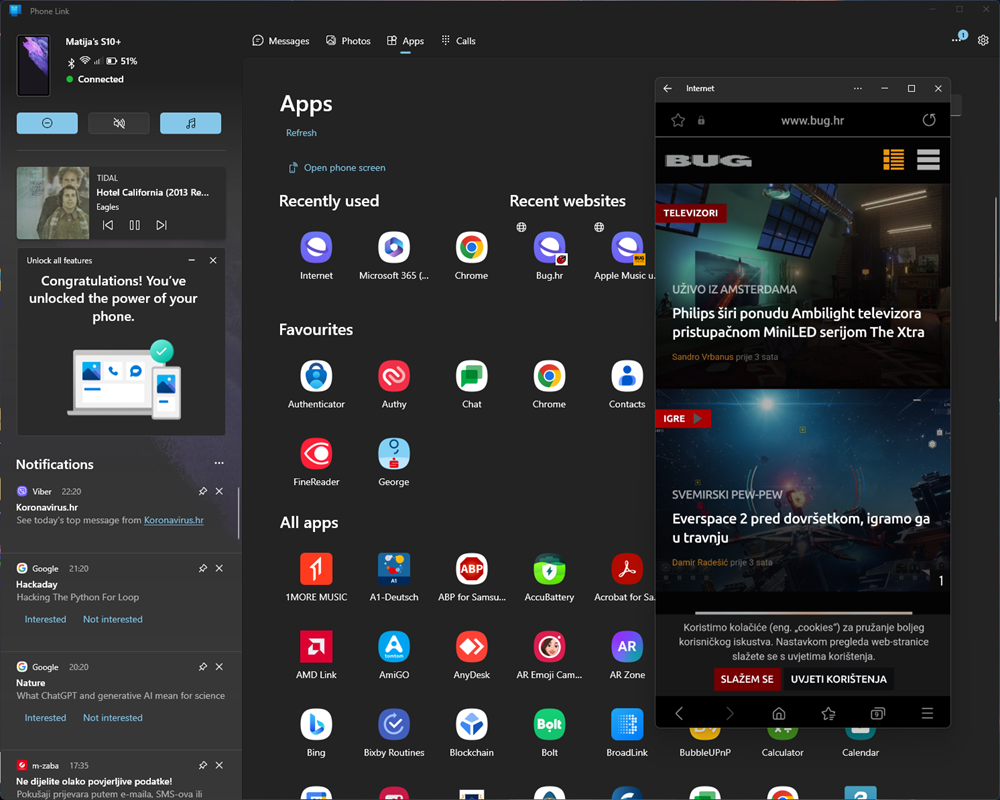The image size is (1000, 800).
Task: Skip to next track in TIDAL
Action: click(x=161, y=225)
